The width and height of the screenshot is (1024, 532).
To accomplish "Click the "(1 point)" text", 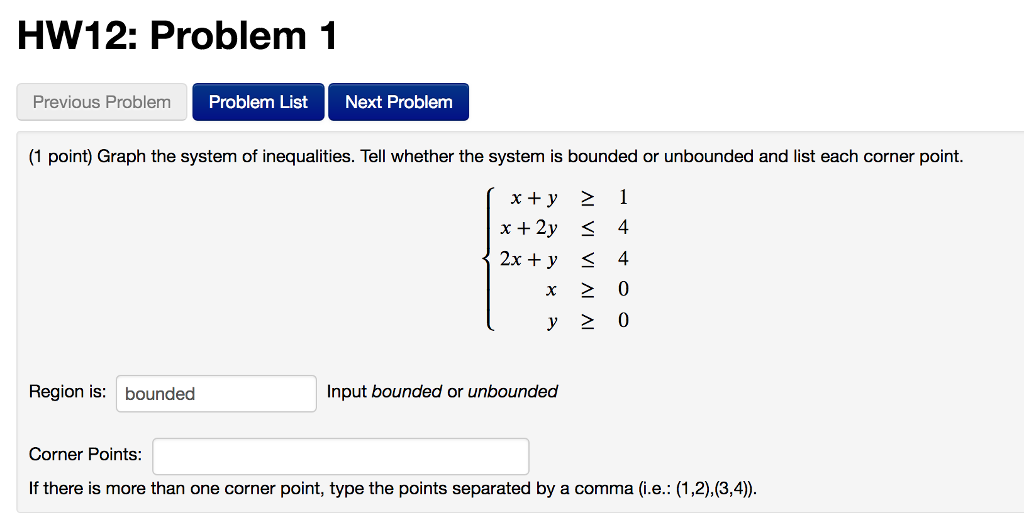I will [61, 157].
